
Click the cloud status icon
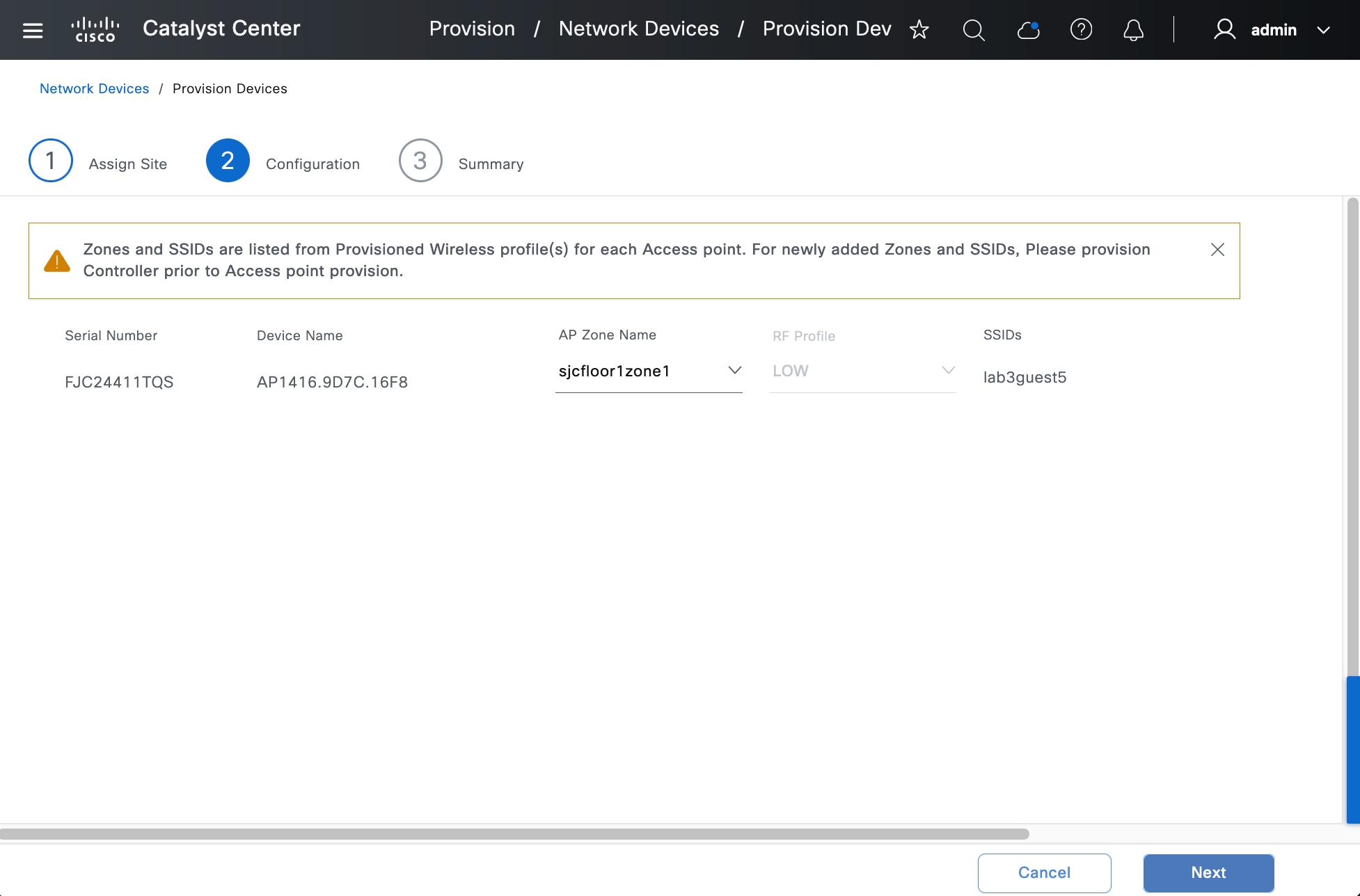1028,30
